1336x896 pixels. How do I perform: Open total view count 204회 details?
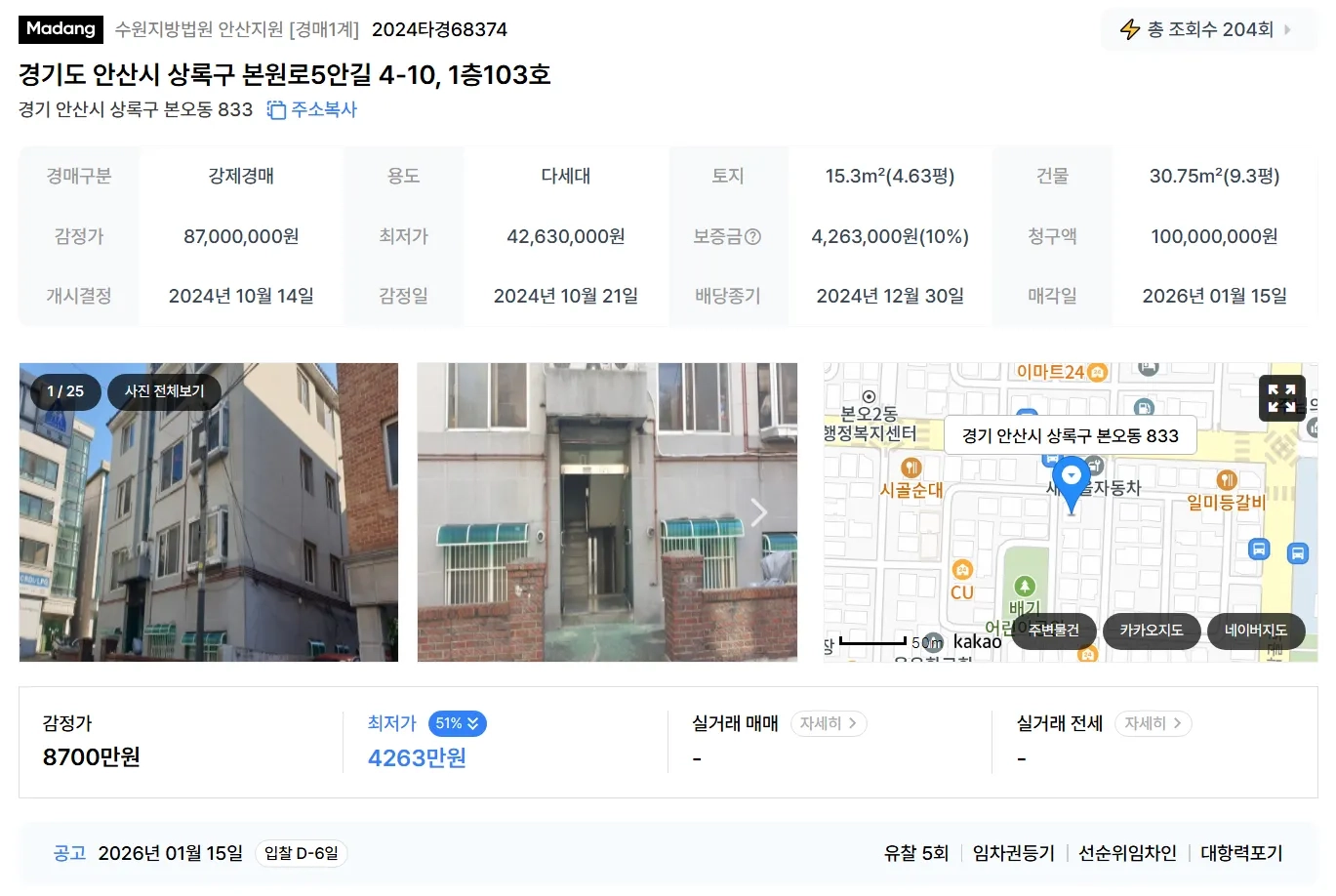point(1209,29)
